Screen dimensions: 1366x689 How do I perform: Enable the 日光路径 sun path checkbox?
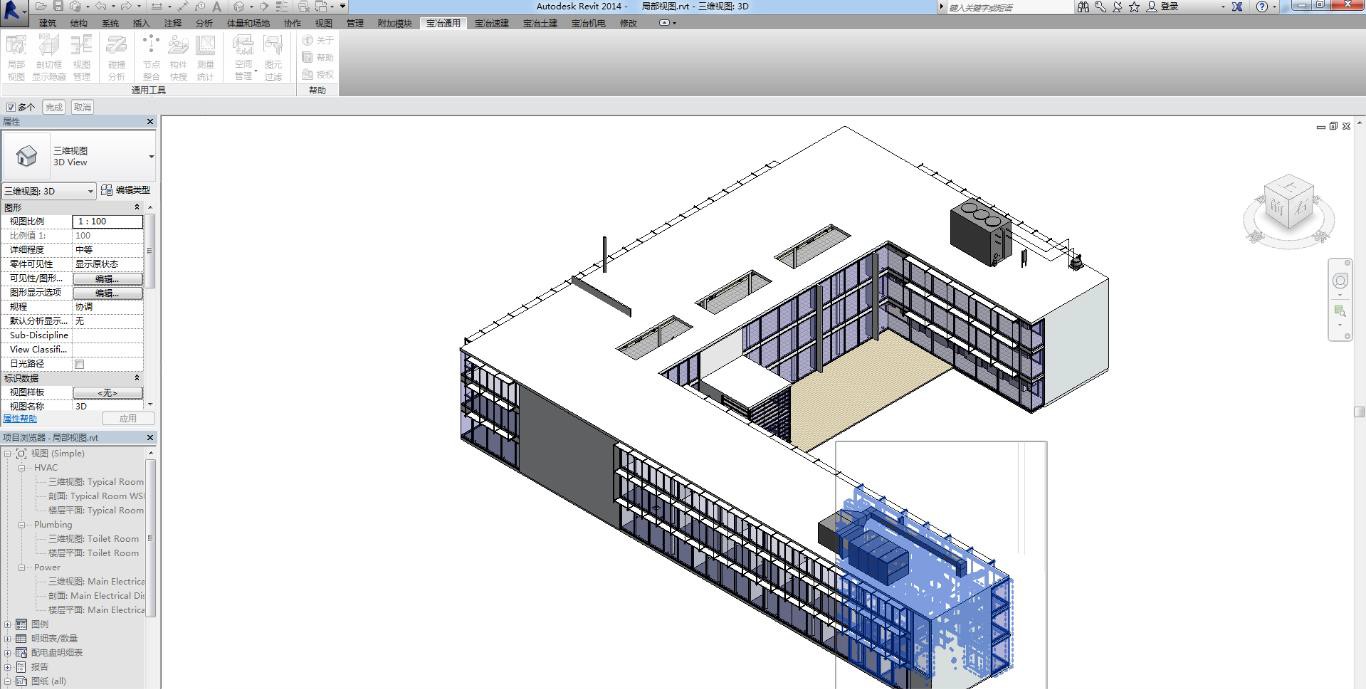(80, 364)
